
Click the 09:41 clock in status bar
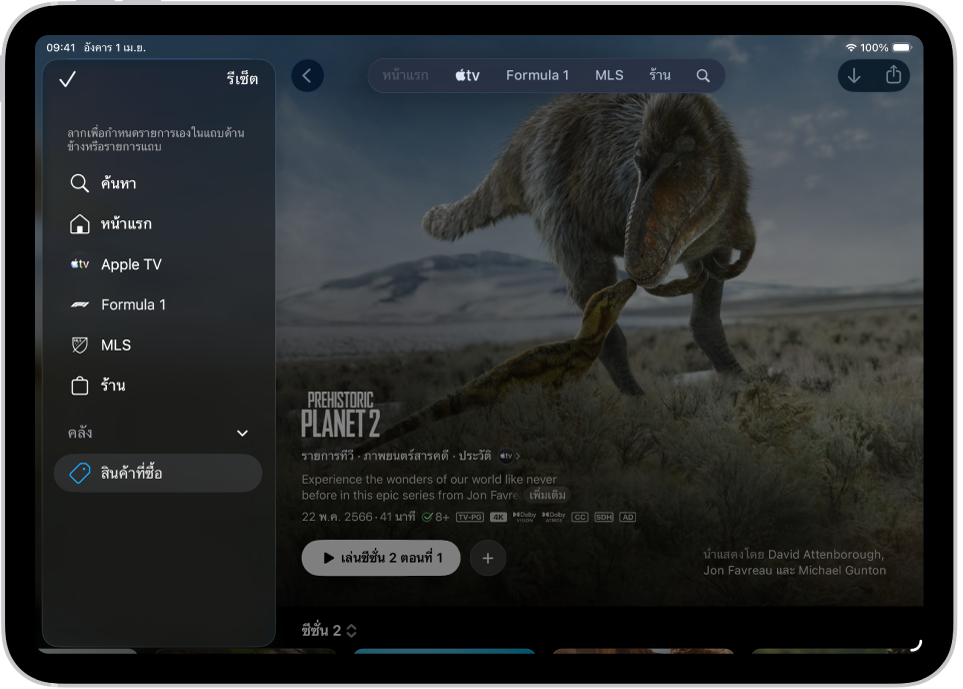(x=61, y=47)
